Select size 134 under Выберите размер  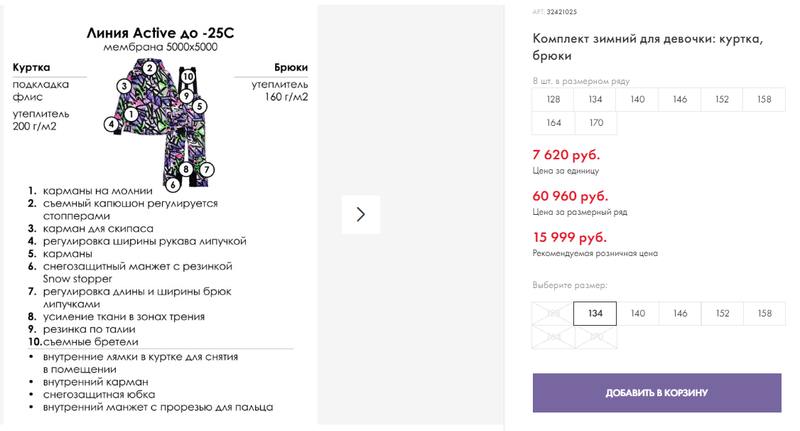coord(595,313)
